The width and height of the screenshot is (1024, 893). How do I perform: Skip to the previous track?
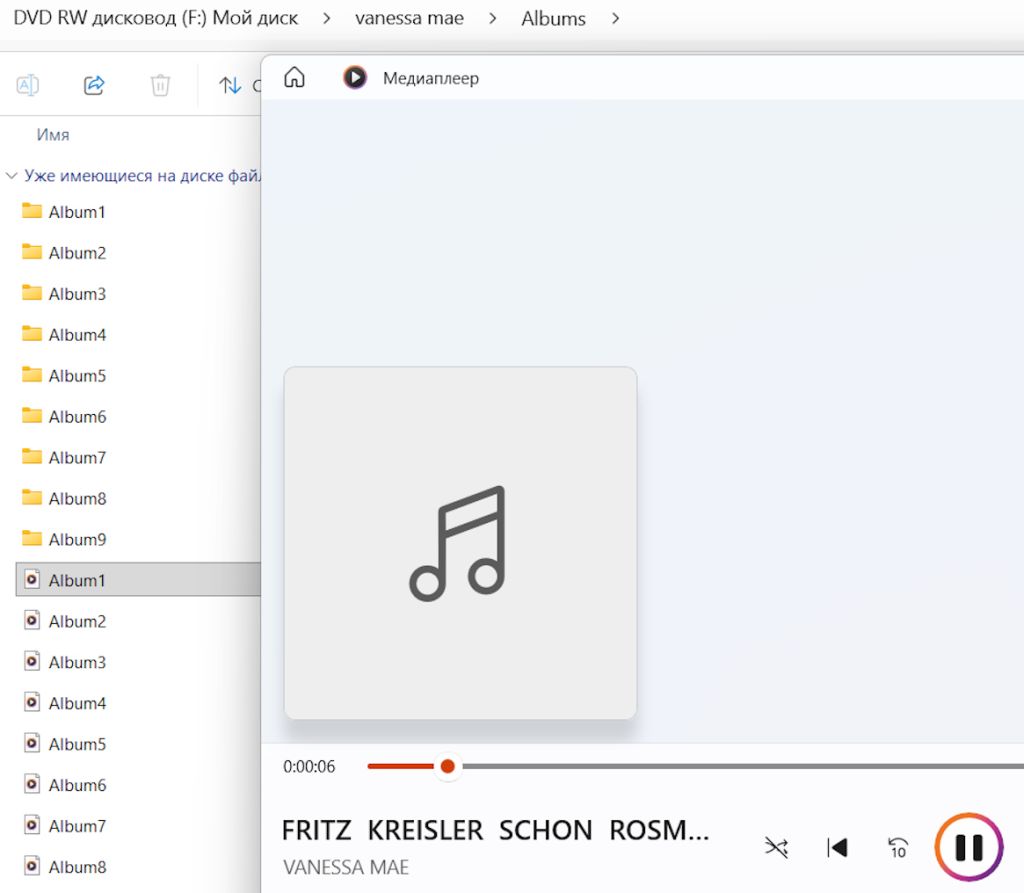837,848
